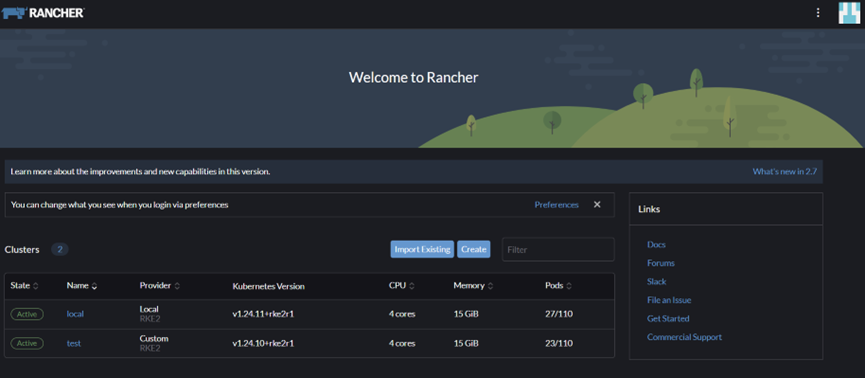Click the 23/110 pods value
The width and height of the screenshot is (865, 378).
[559, 343]
